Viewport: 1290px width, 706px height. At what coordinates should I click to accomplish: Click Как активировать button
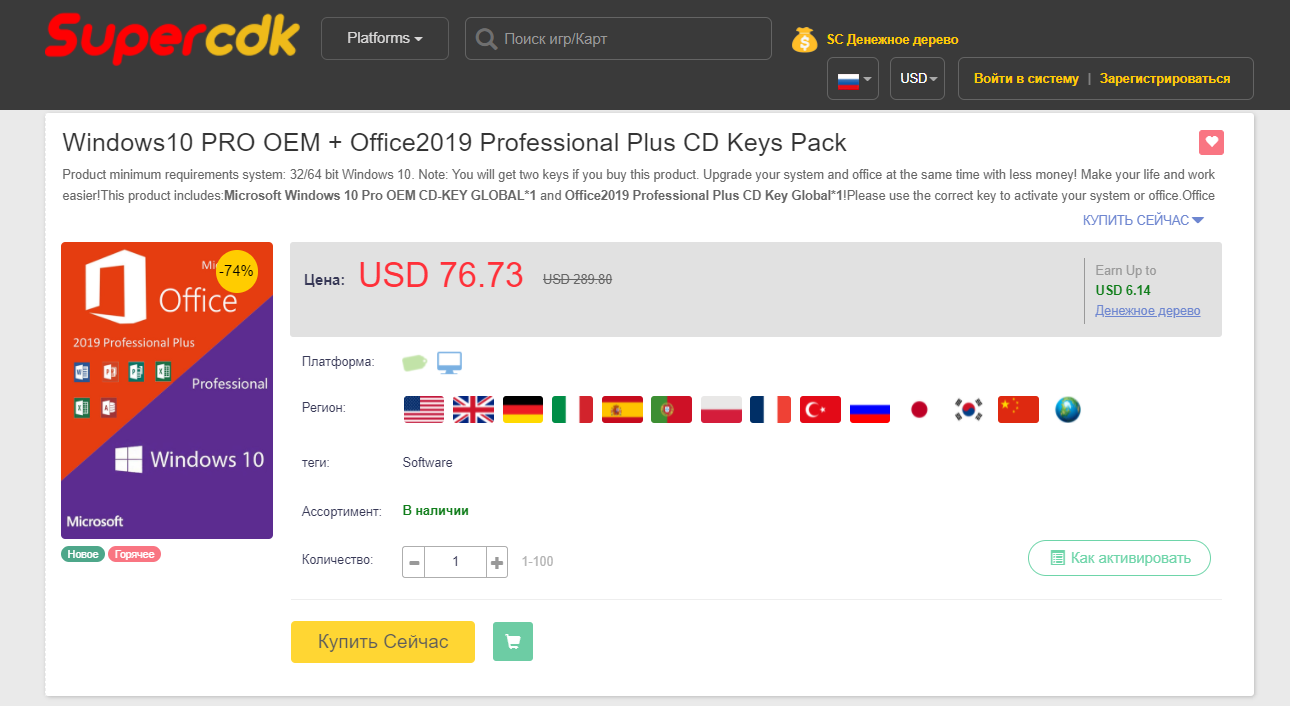tap(1119, 558)
